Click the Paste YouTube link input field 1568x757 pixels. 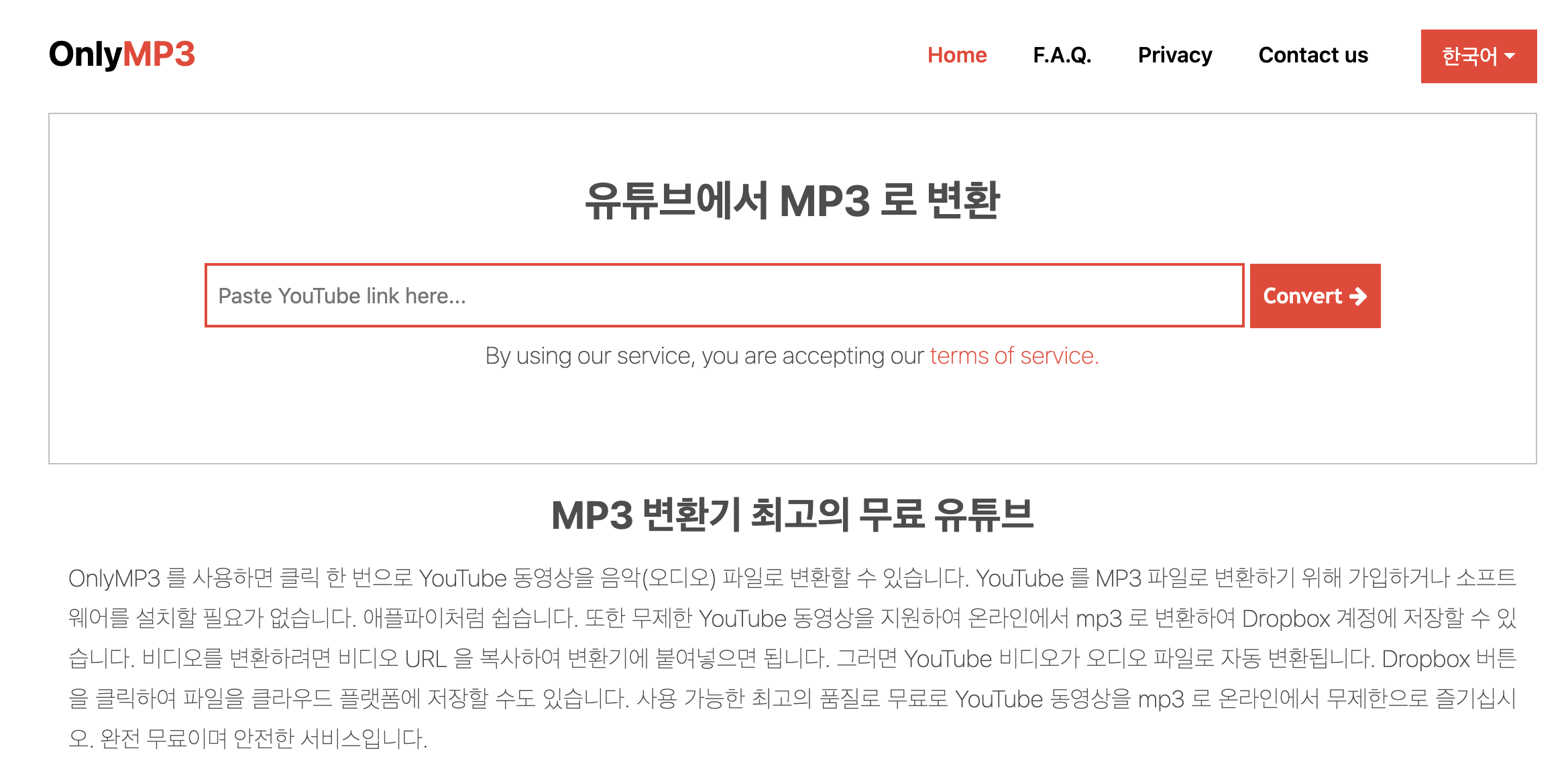point(724,295)
